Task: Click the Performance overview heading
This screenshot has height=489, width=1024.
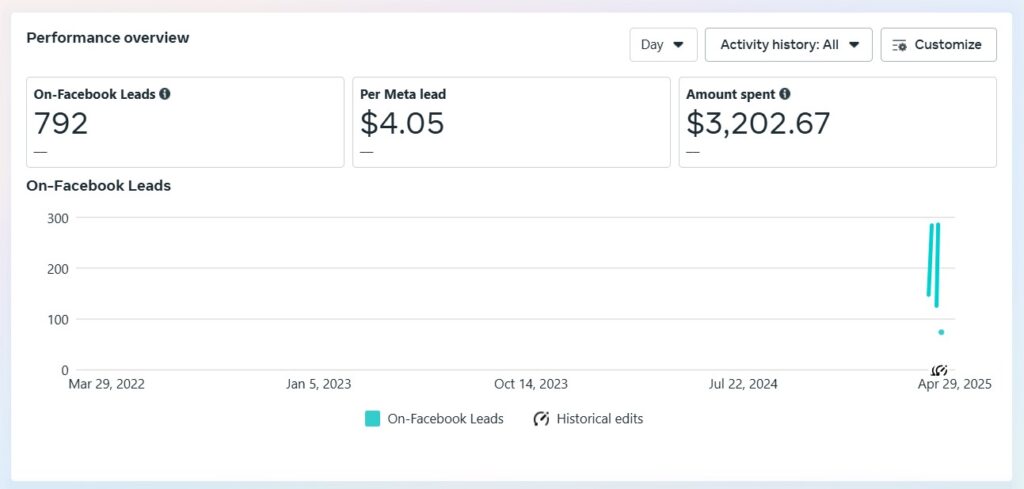Action: point(108,38)
